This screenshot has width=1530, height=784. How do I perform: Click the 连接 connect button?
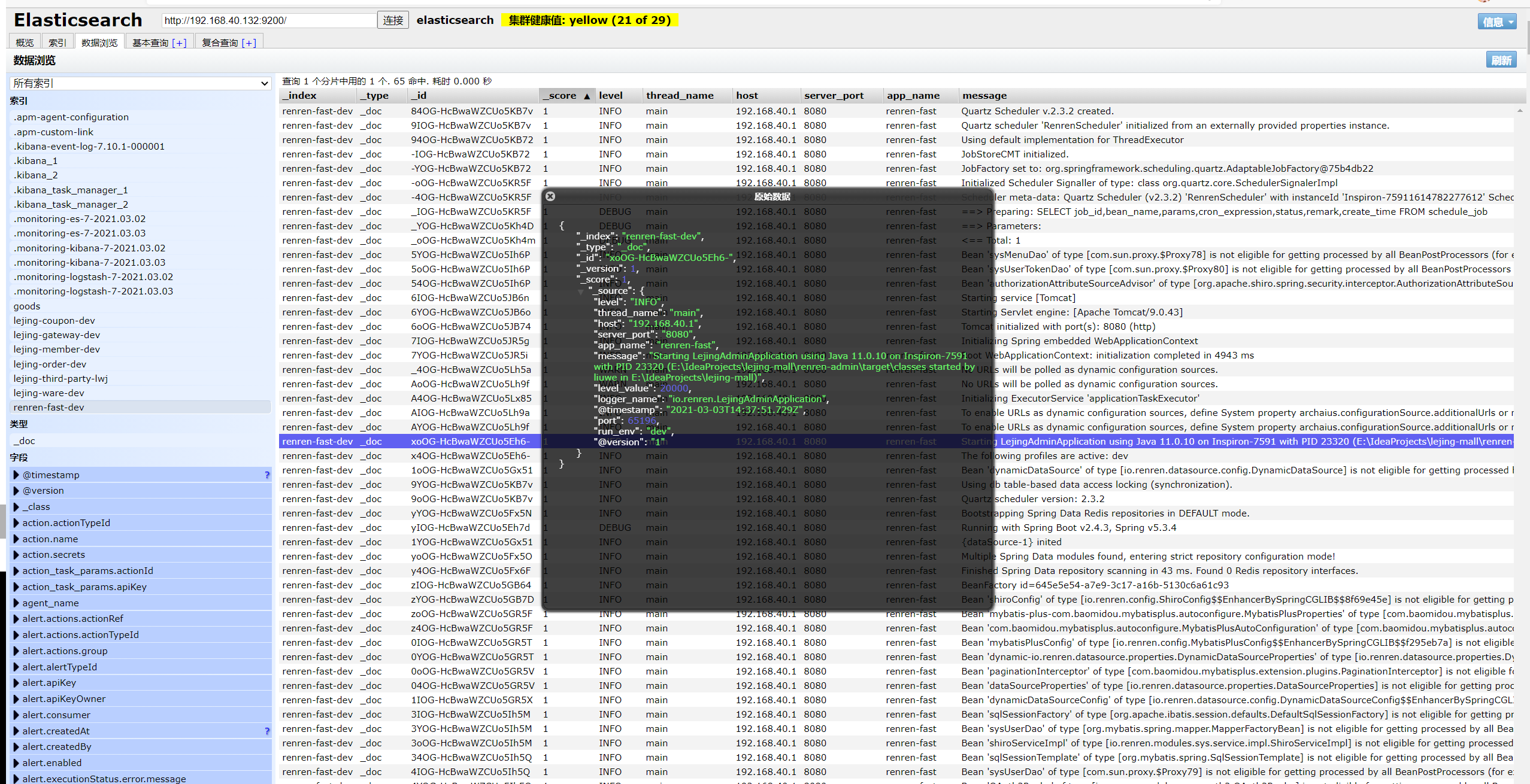393,20
